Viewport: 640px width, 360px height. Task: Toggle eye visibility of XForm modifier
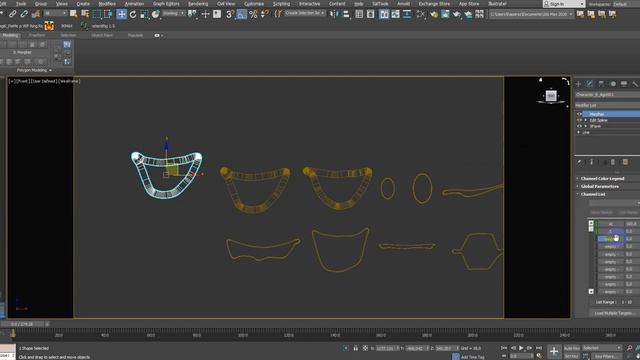click(579, 126)
